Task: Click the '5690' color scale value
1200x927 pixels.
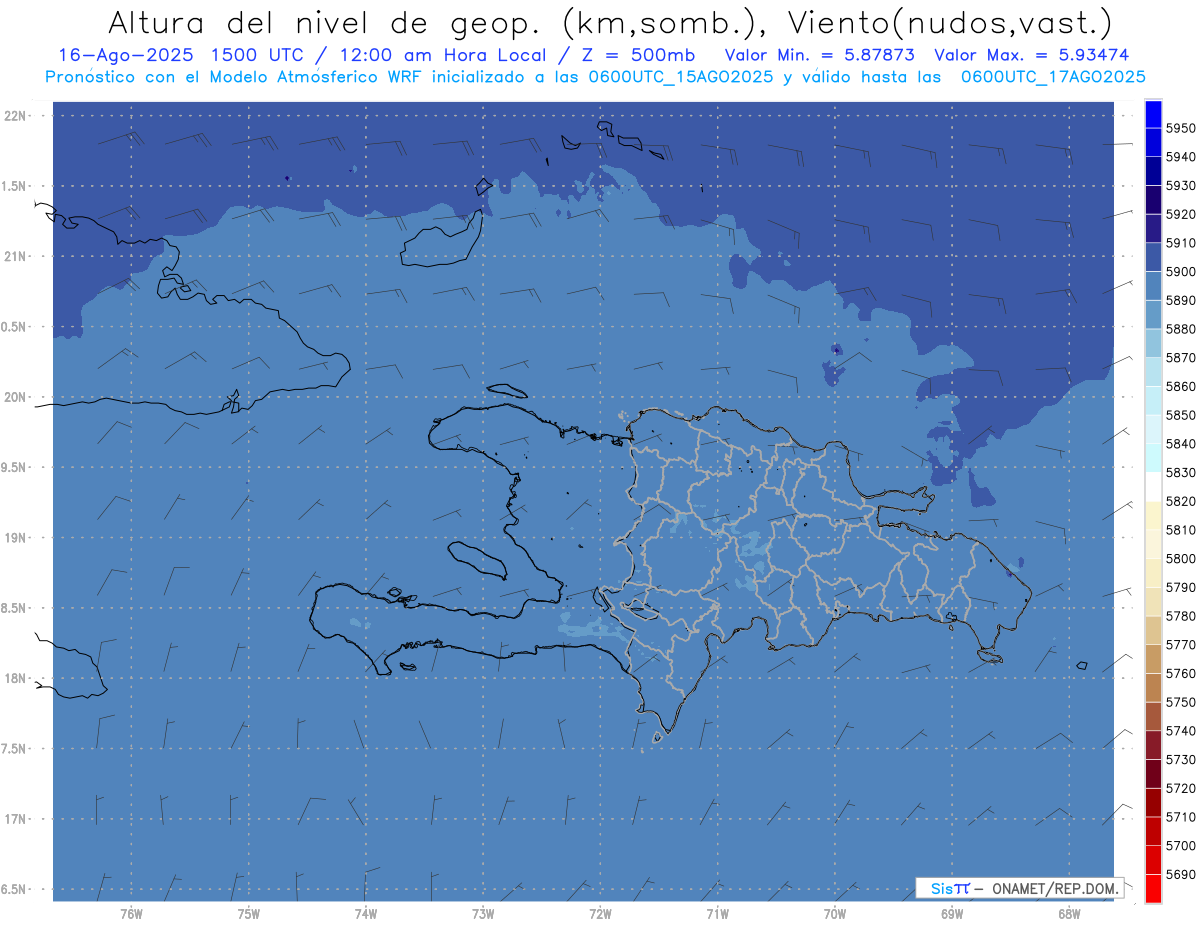Action: pyautogui.click(x=1180, y=874)
